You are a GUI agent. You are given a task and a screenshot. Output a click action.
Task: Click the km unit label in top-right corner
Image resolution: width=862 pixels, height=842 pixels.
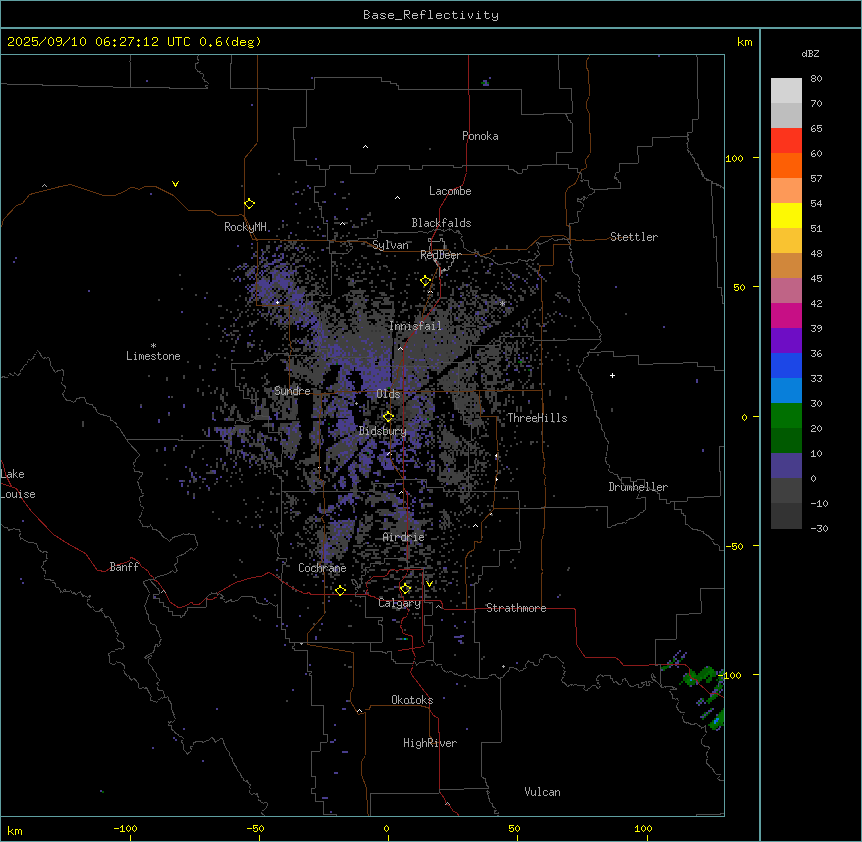(744, 42)
